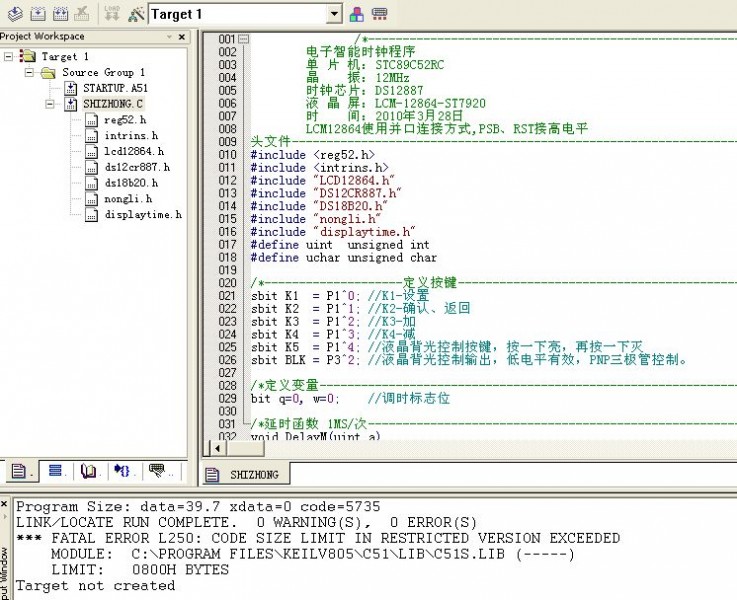Click the Download to flash icon
Image resolution: width=737 pixels, height=600 pixels.
(x=111, y=14)
